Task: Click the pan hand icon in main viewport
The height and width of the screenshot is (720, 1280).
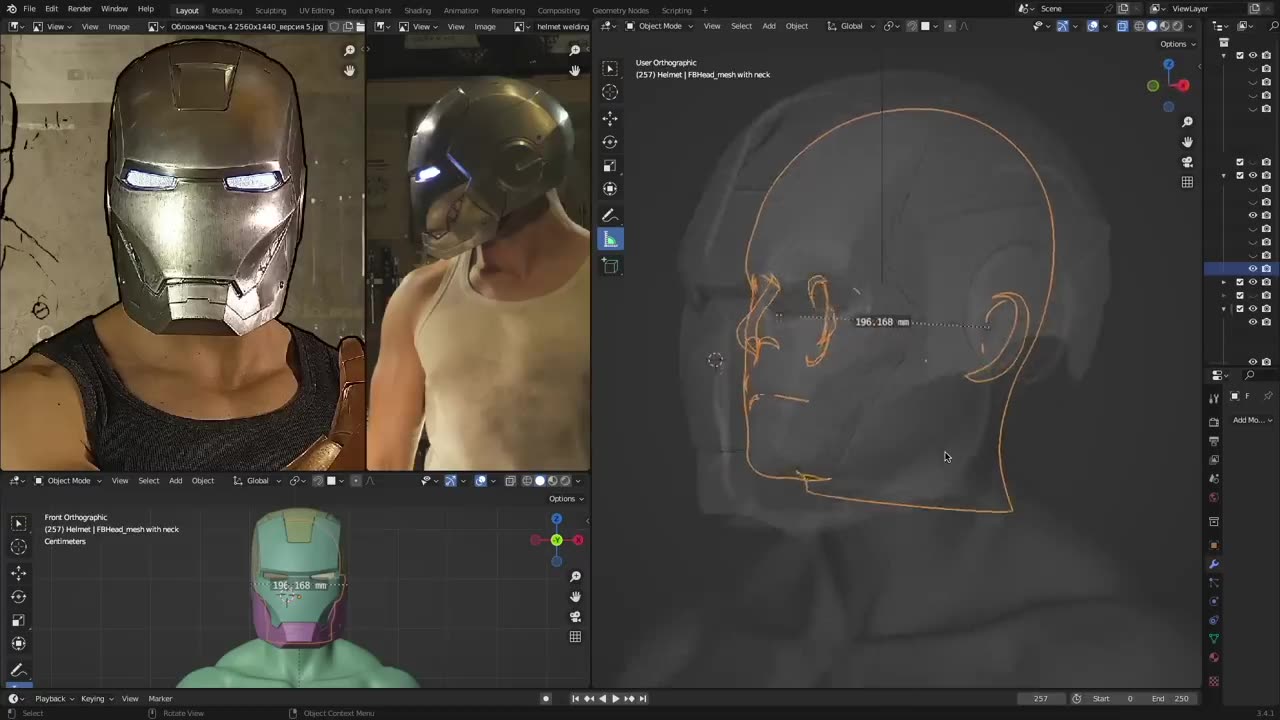Action: (1187, 142)
